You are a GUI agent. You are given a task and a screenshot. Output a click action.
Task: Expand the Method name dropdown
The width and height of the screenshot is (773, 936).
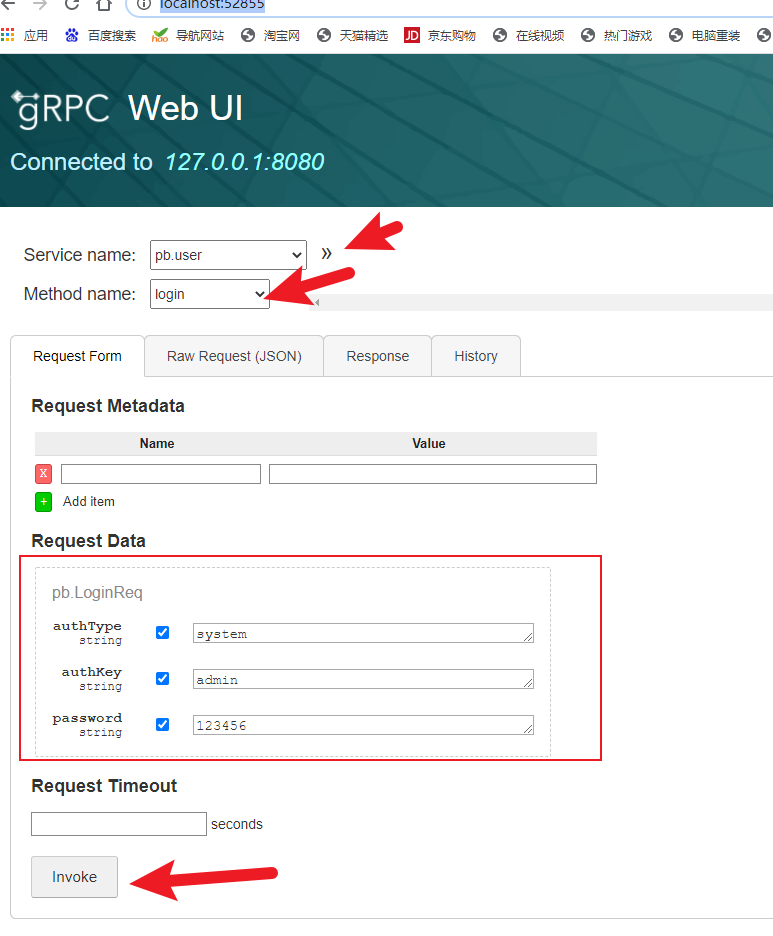[210, 294]
